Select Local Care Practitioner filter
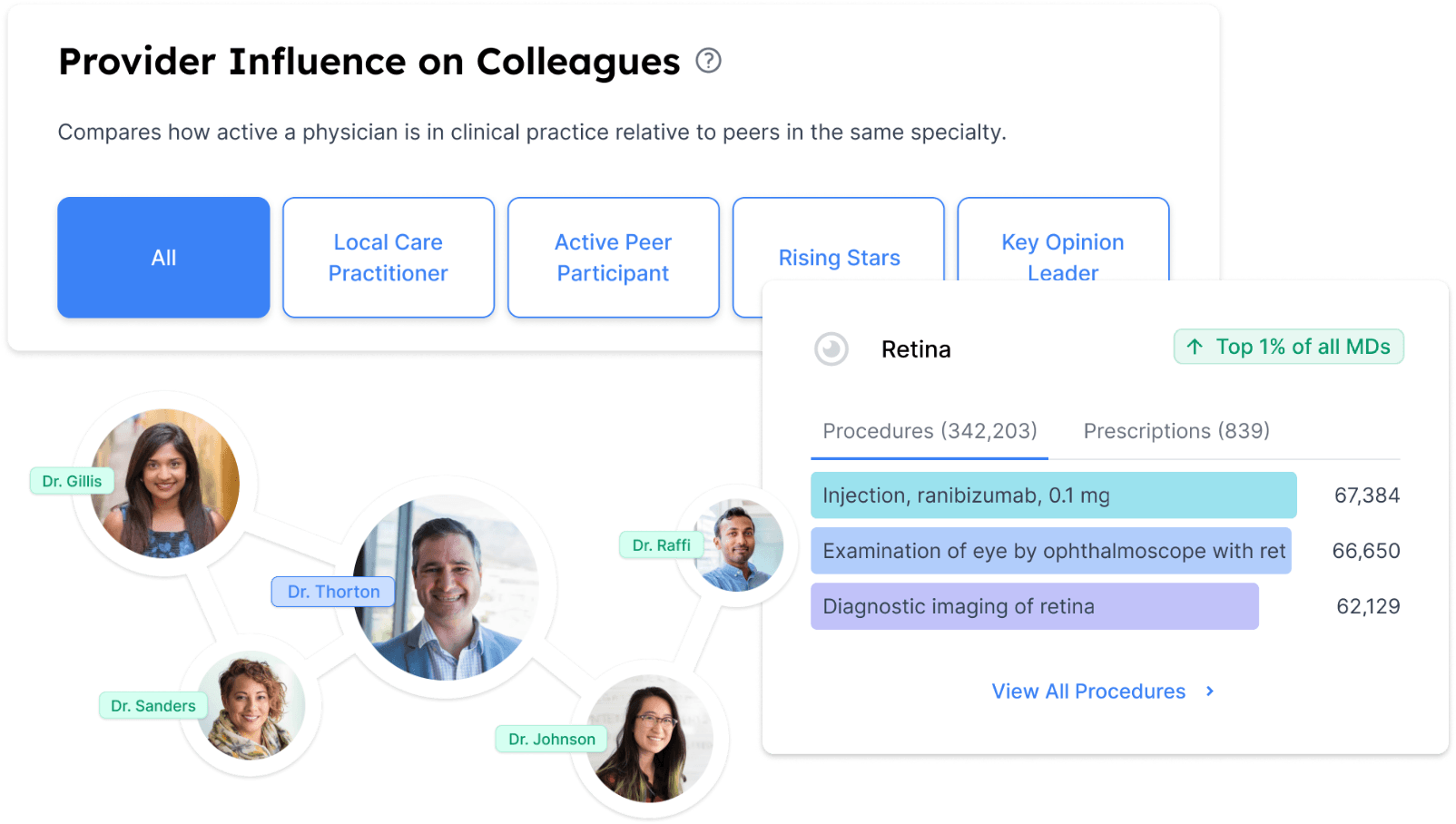This screenshot has width=1456, height=824. 388,258
